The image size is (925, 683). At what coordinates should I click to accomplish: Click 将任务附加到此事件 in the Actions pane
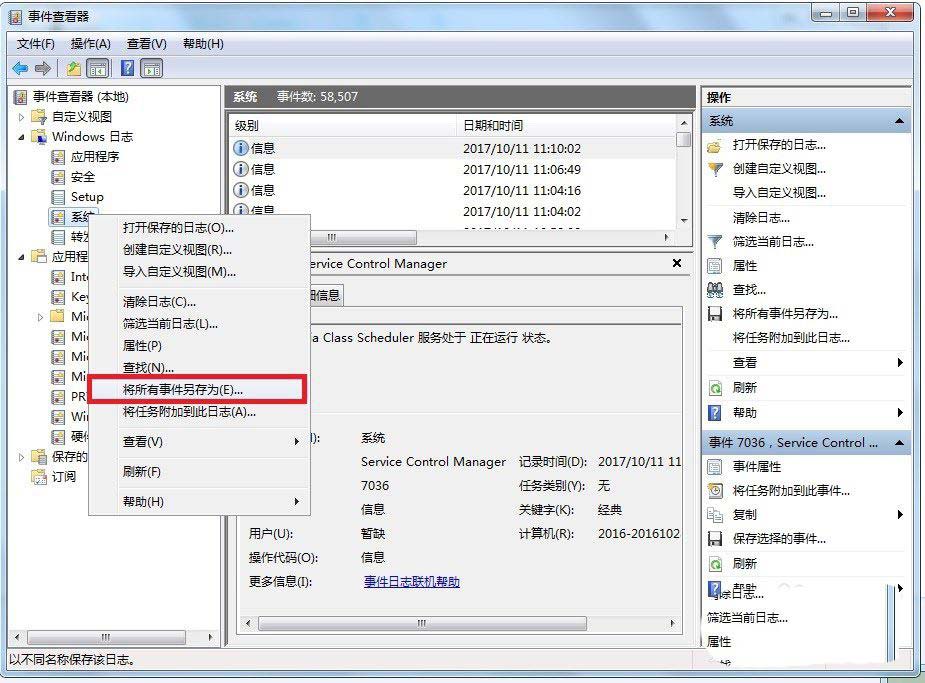pos(790,491)
